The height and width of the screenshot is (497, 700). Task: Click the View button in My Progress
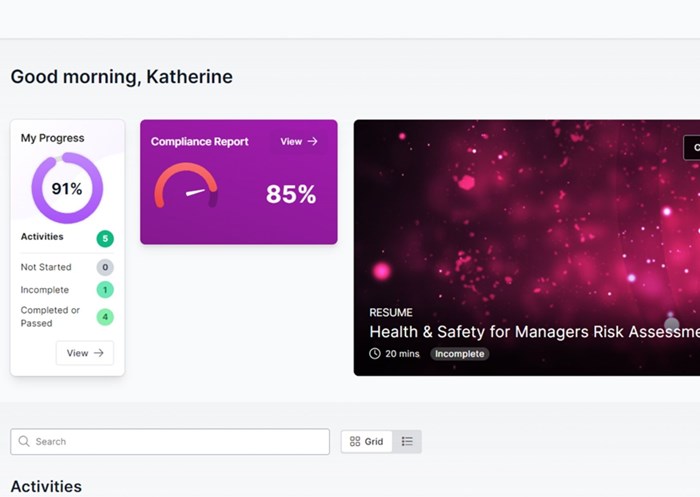[85, 353]
